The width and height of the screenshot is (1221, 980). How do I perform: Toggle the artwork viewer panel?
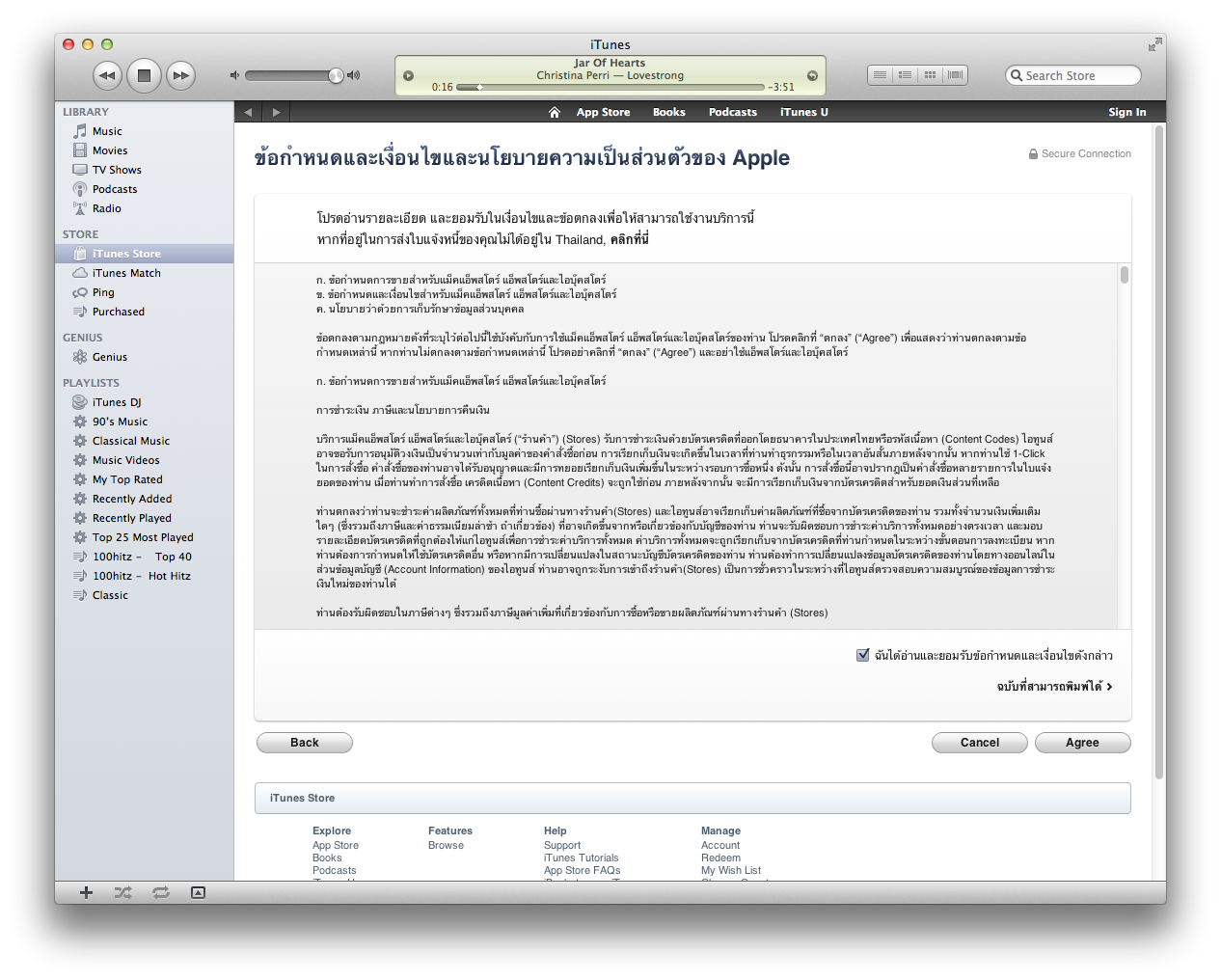tap(198, 892)
